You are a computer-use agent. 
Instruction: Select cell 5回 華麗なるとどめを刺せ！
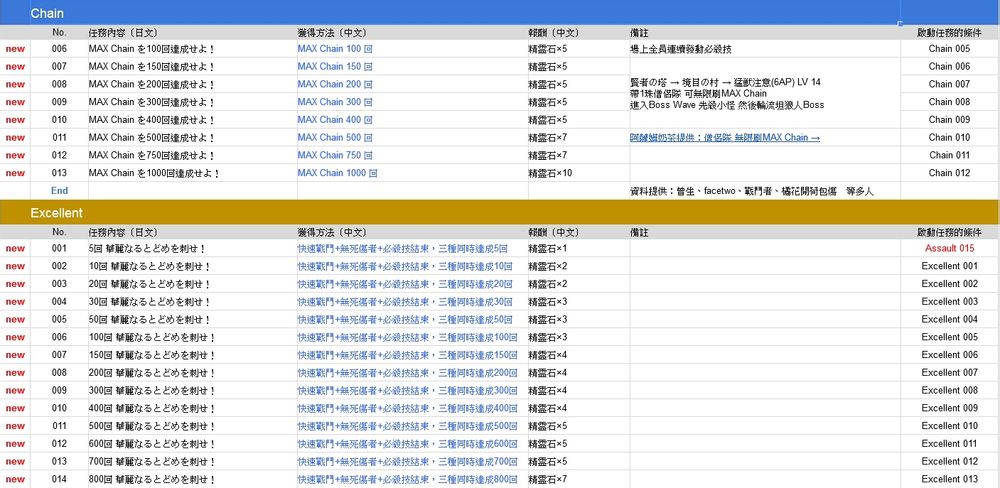coord(193,248)
